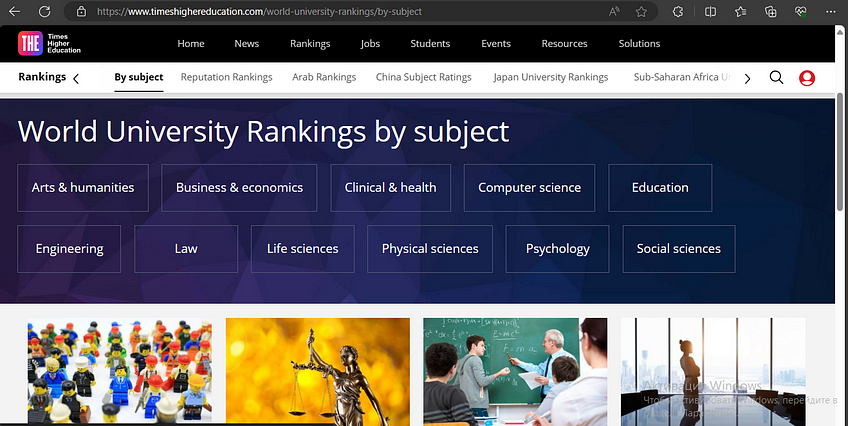Image resolution: width=848 pixels, height=426 pixels.
Task: Click the browser address bar URL
Action: tap(260, 11)
